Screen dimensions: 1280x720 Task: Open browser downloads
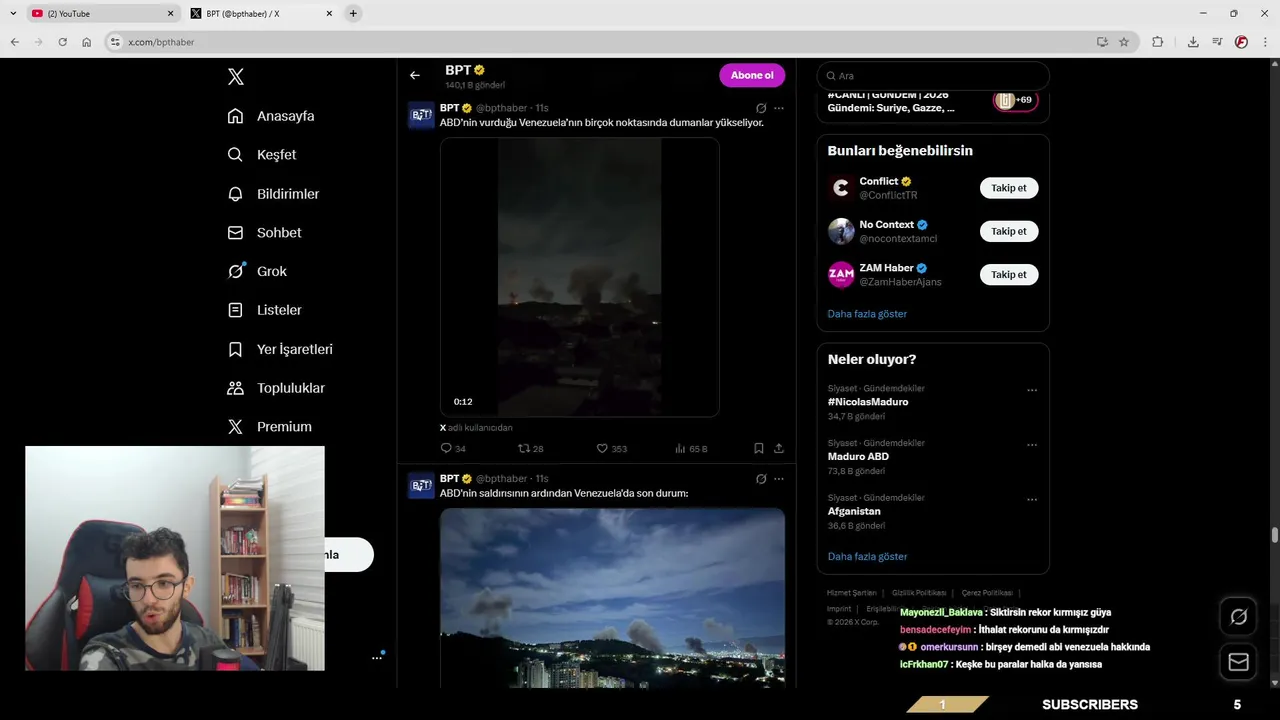pos(1193,42)
